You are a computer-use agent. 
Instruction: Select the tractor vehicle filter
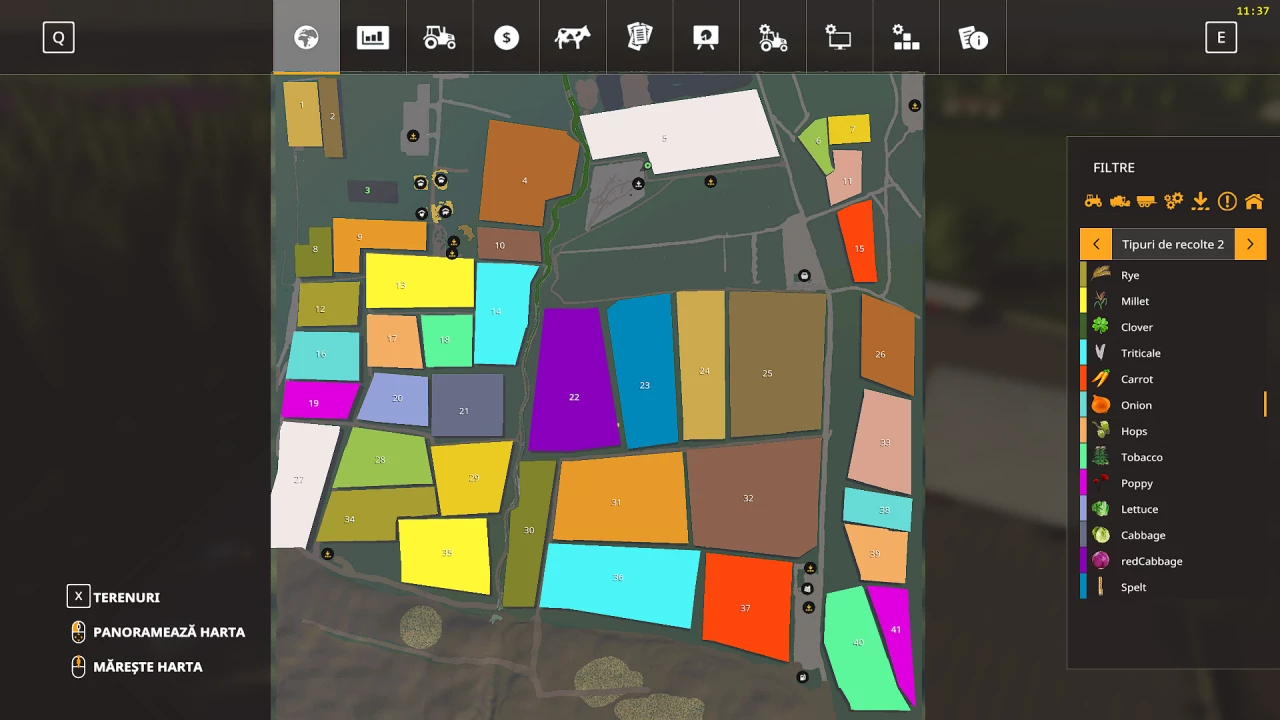1093,201
